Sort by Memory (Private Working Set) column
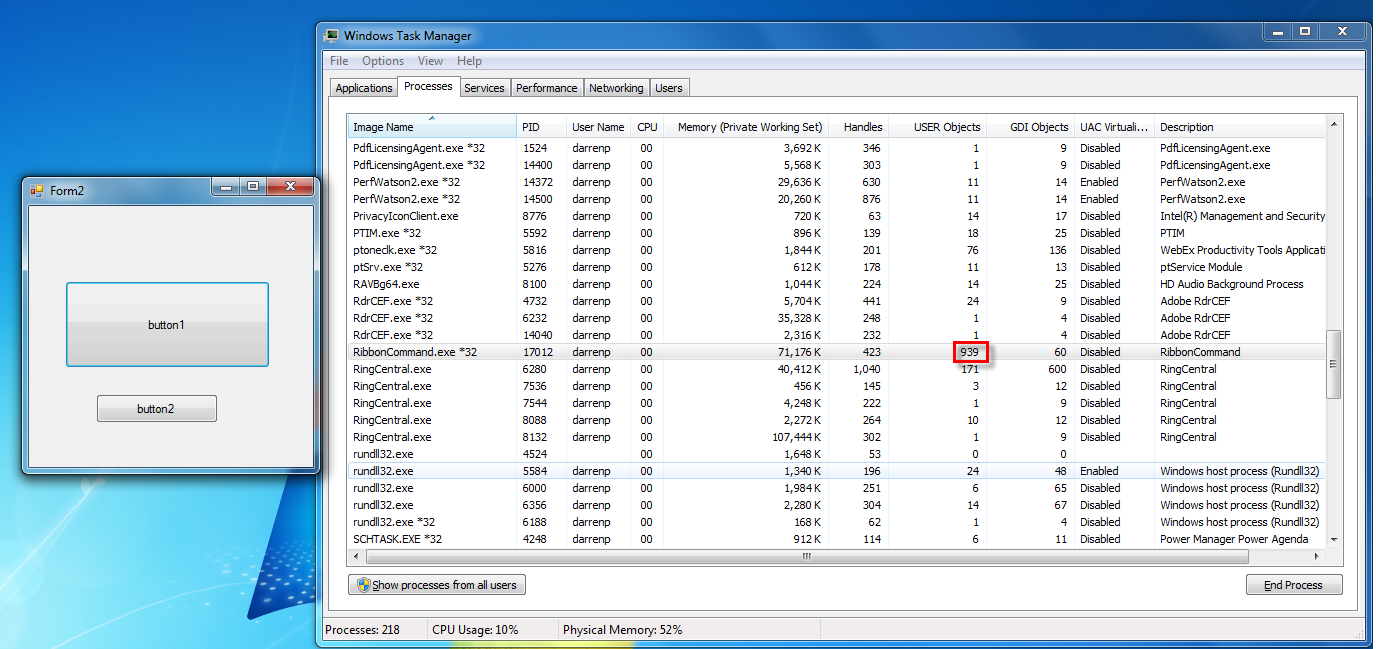This screenshot has width=1376, height=649. point(746,127)
